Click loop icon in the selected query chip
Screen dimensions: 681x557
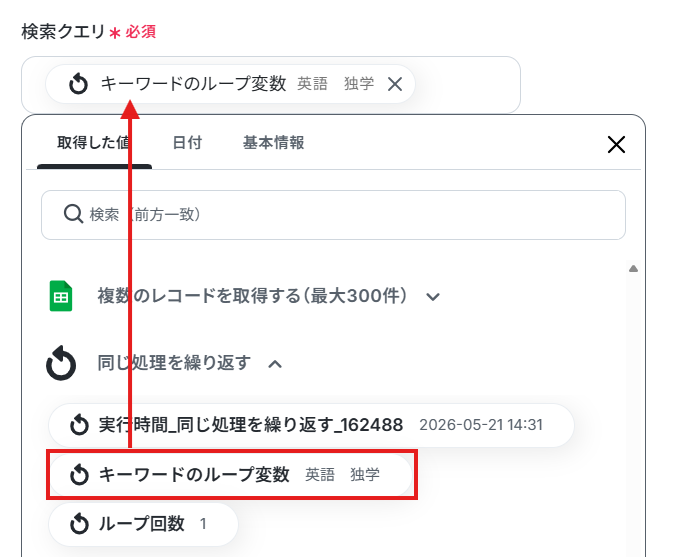pos(78,84)
